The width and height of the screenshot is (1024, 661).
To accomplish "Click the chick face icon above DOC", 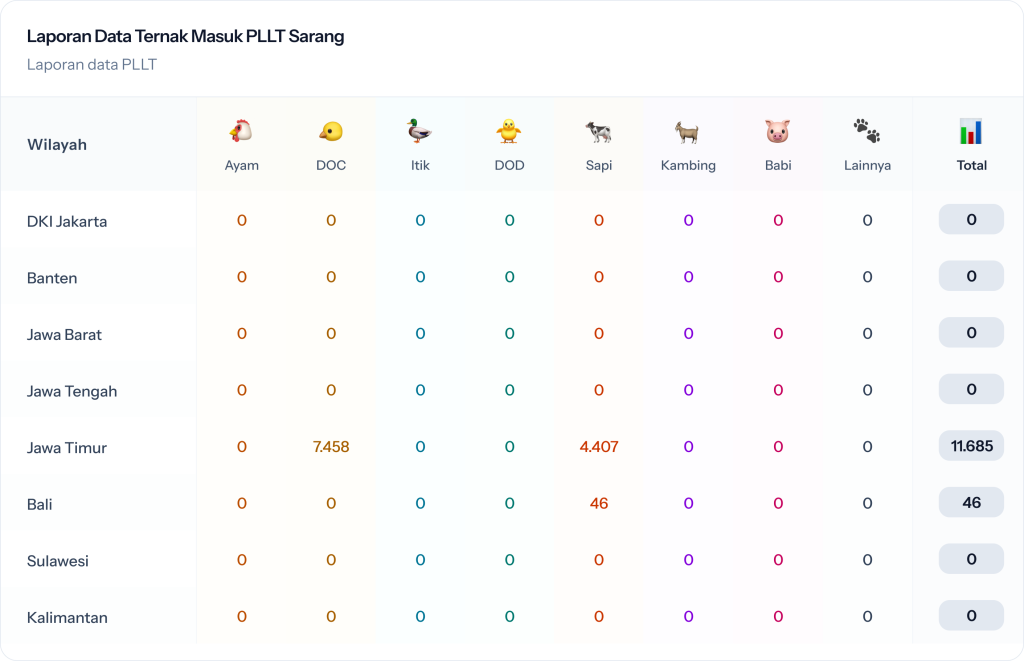I will tap(331, 131).
